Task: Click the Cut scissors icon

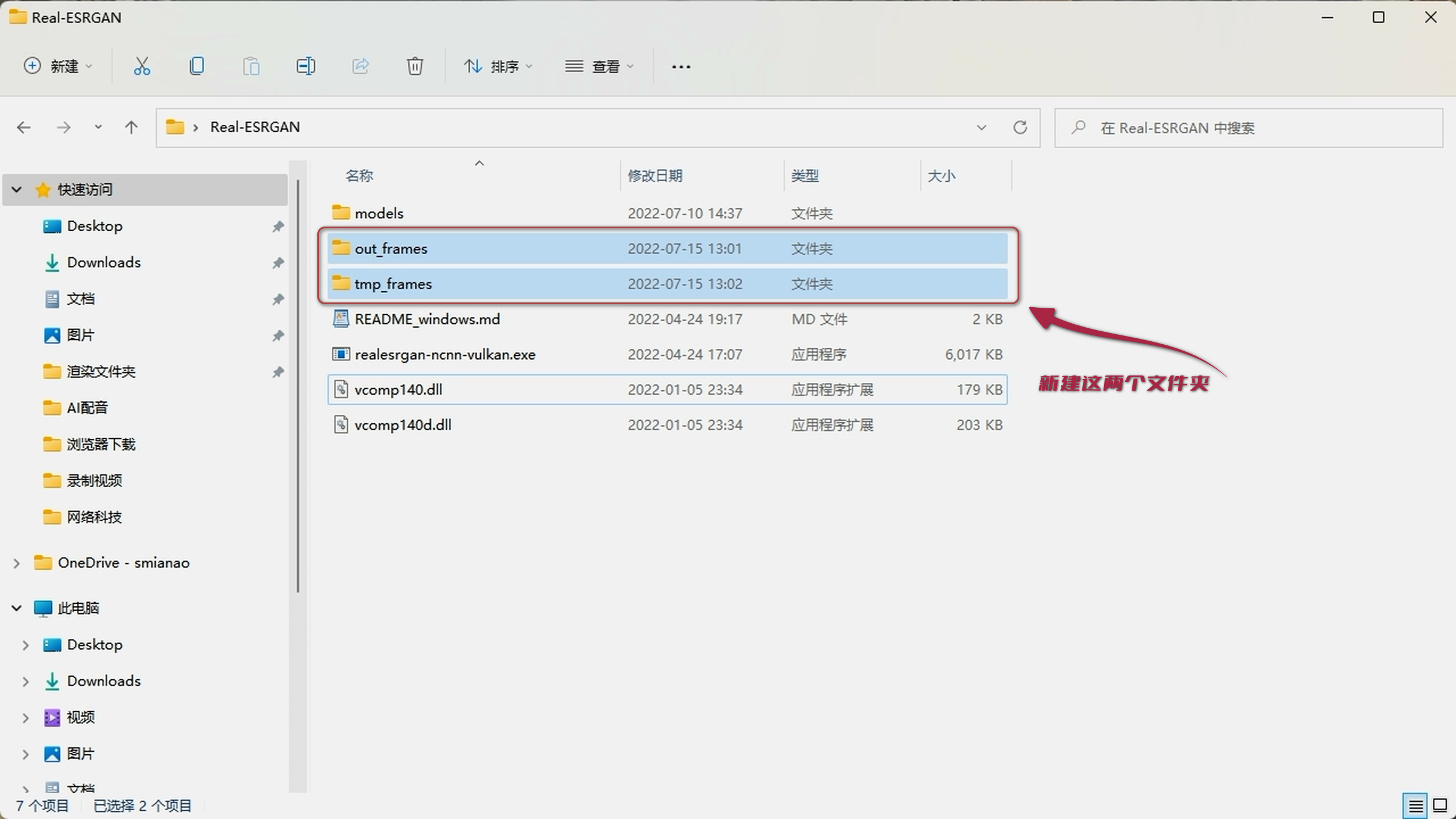Action: pos(141,66)
